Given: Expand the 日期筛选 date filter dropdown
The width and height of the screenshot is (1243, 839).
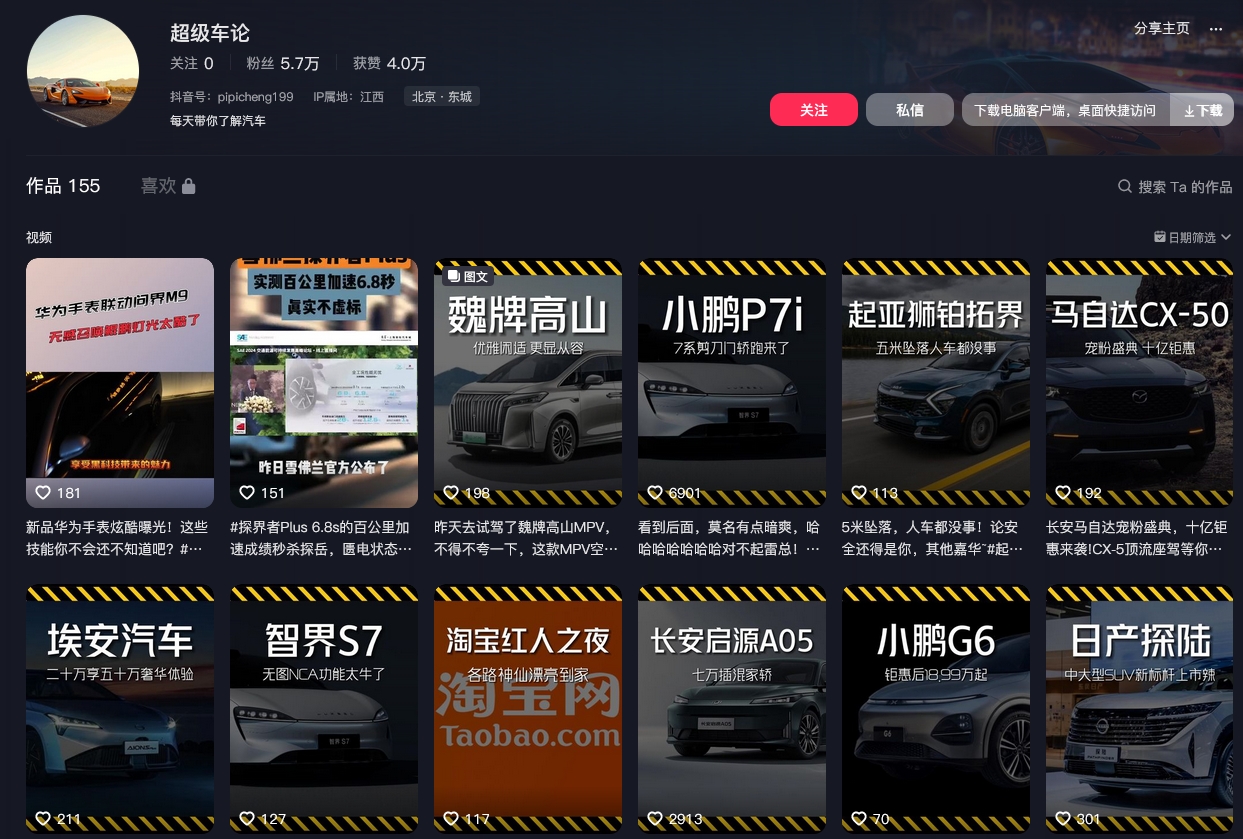Looking at the screenshot, I should click(1193, 237).
